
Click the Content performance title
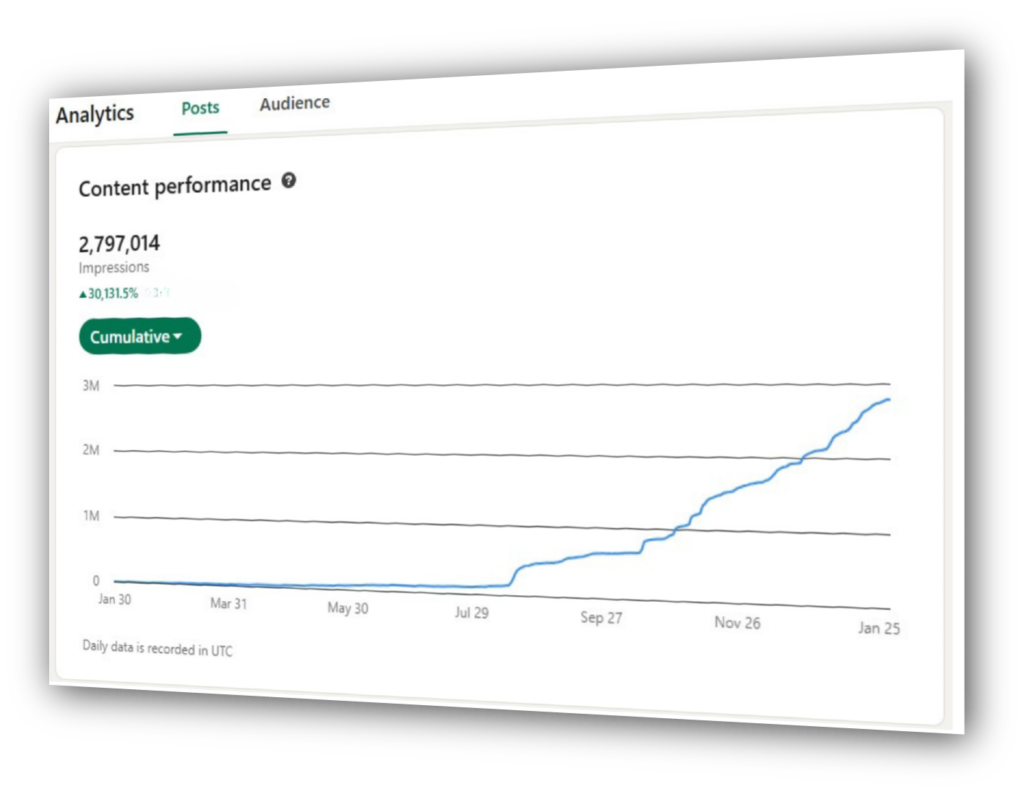(174, 186)
